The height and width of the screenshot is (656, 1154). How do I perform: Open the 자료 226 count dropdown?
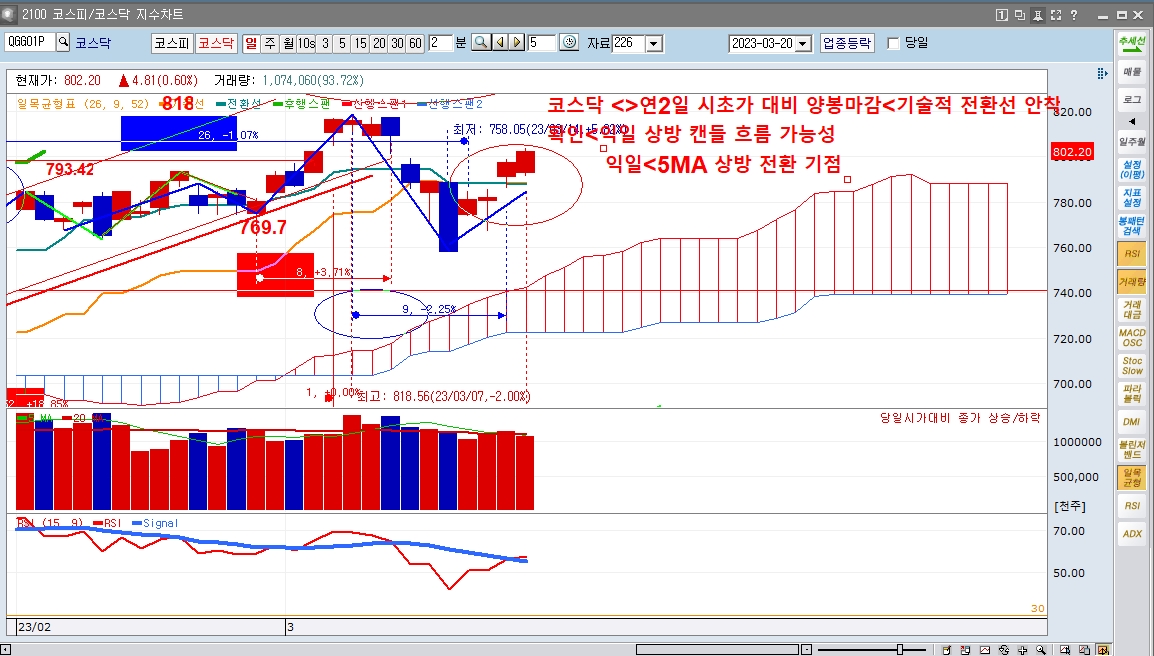point(653,43)
